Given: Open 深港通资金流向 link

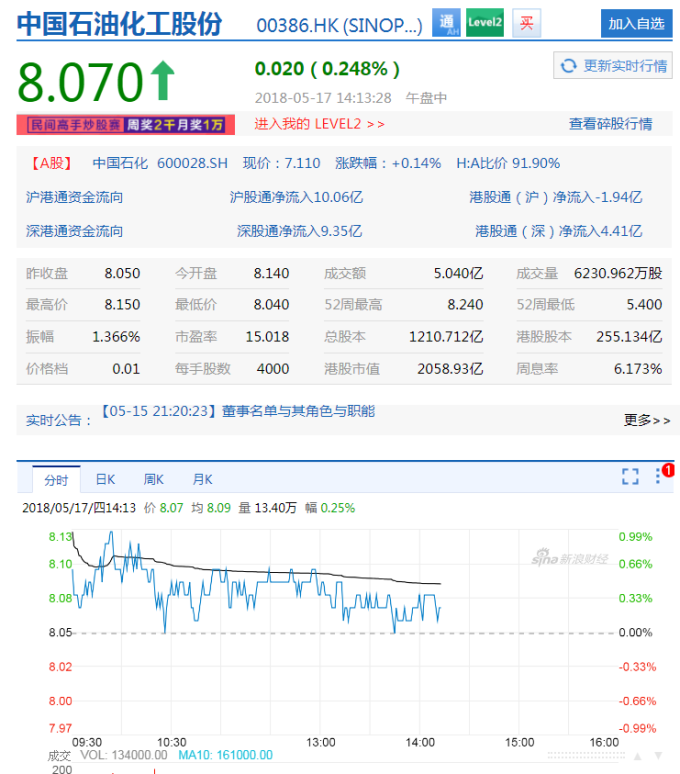Looking at the screenshot, I should pyautogui.click(x=75, y=231).
